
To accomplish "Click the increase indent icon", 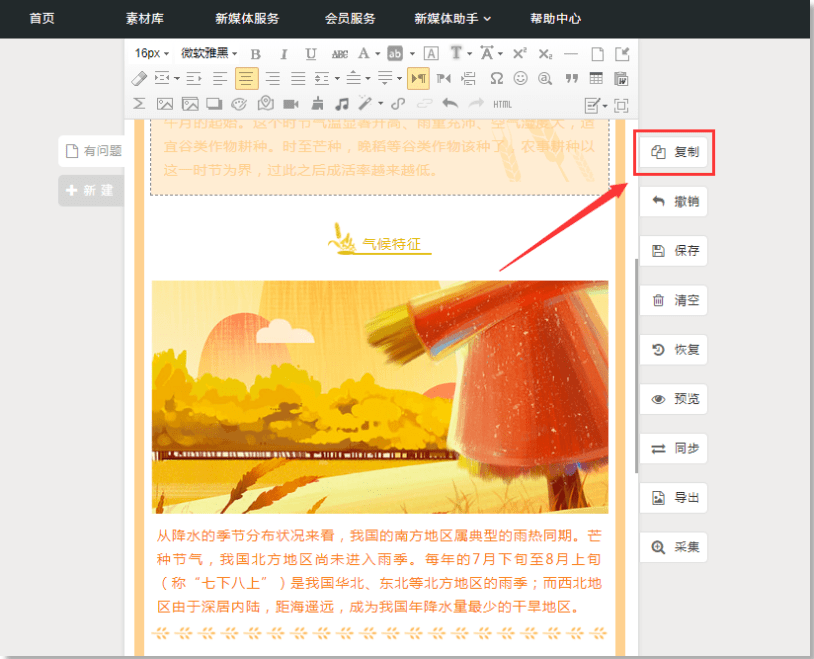I will [x=194, y=79].
